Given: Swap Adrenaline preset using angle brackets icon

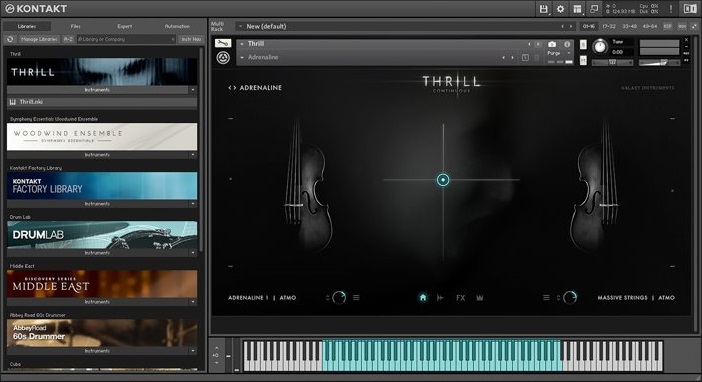Looking at the screenshot, I should point(232,88).
